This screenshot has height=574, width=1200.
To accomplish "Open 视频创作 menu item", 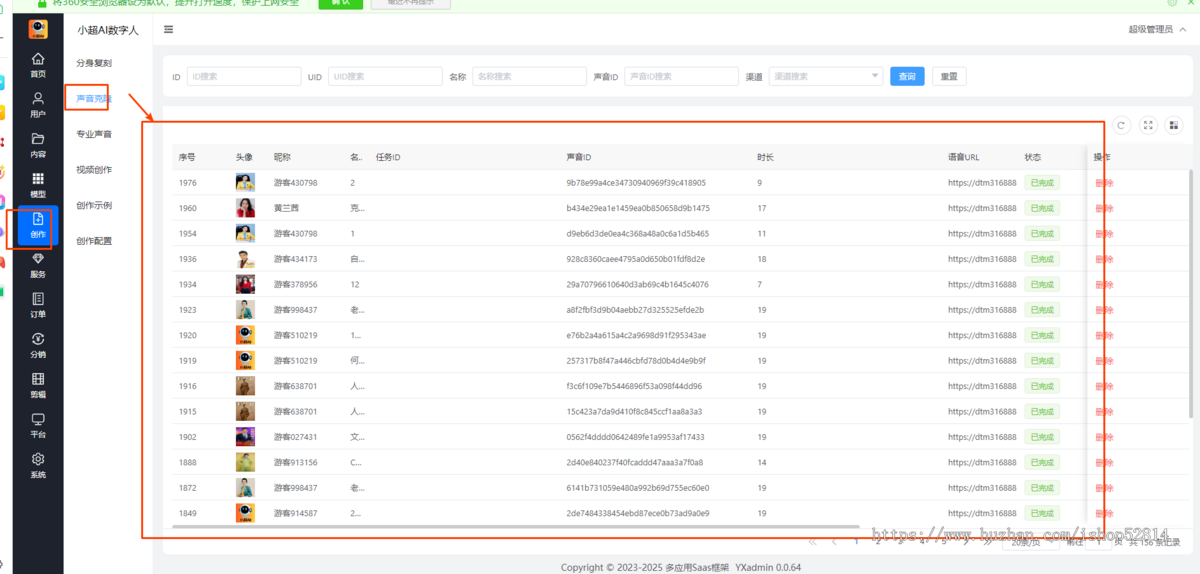I will tap(94, 170).
